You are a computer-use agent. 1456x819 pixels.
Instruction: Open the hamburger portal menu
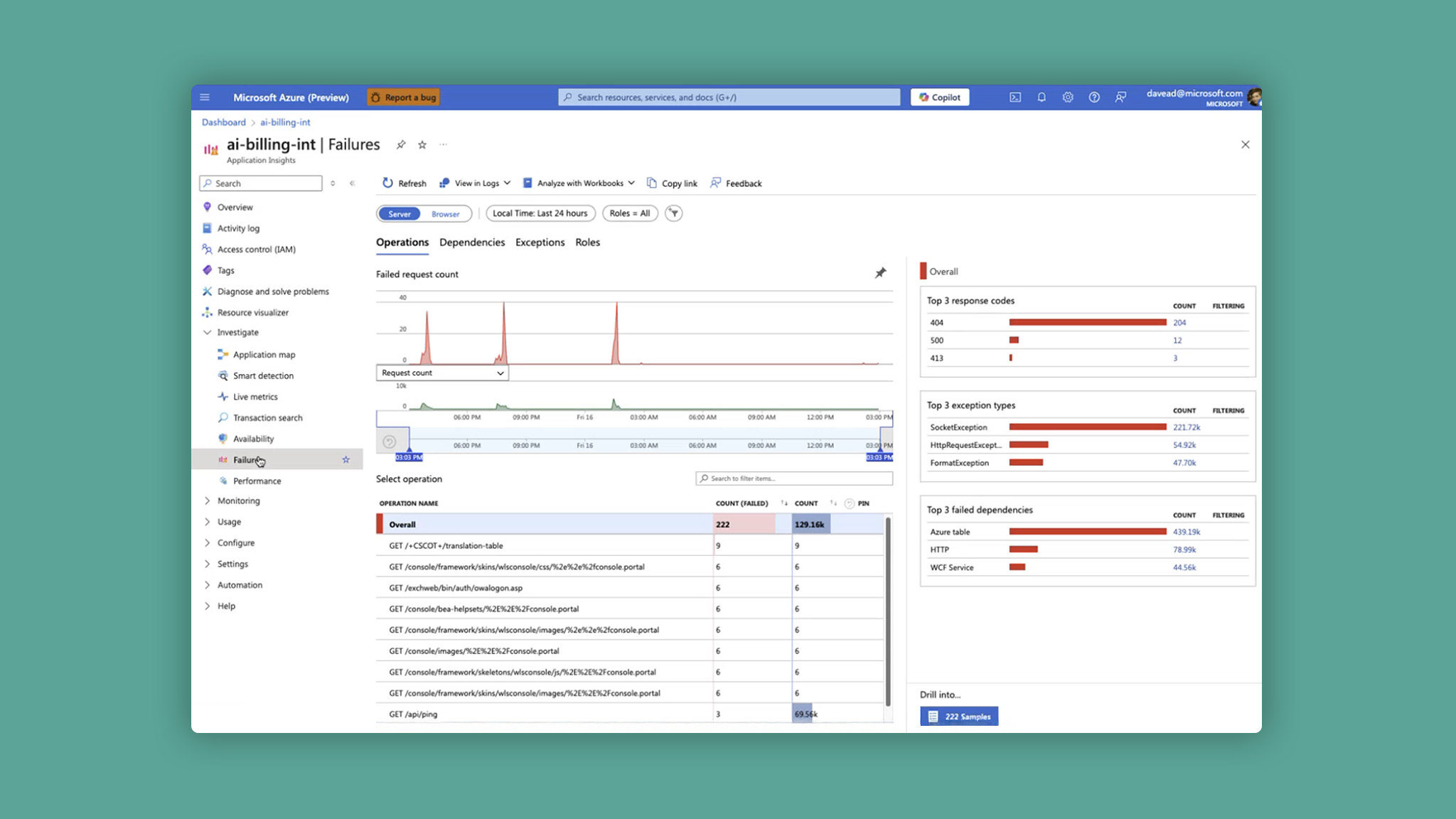(205, 97)
